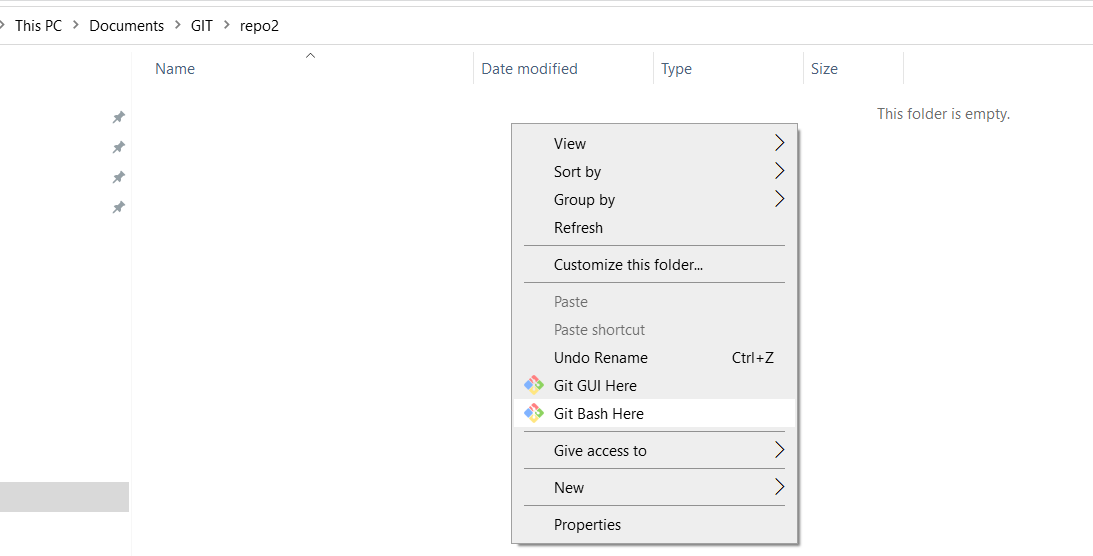This screenshot has width=1093, height=556.
Task: Select Undo Rename in context menu
Action: tap(600, 357)
